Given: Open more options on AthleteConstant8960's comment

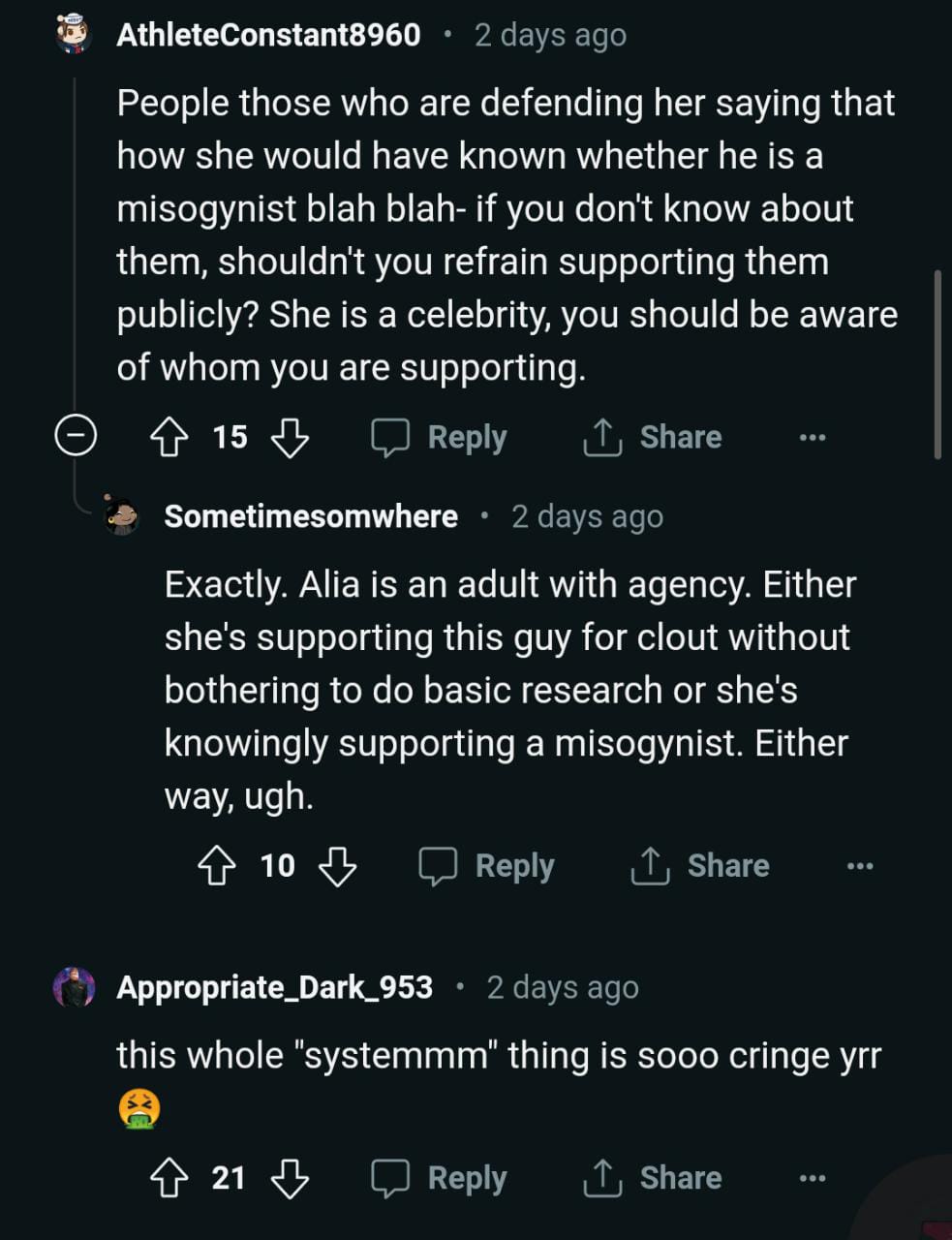Looking at the screenshot, I should coord(813,438).
